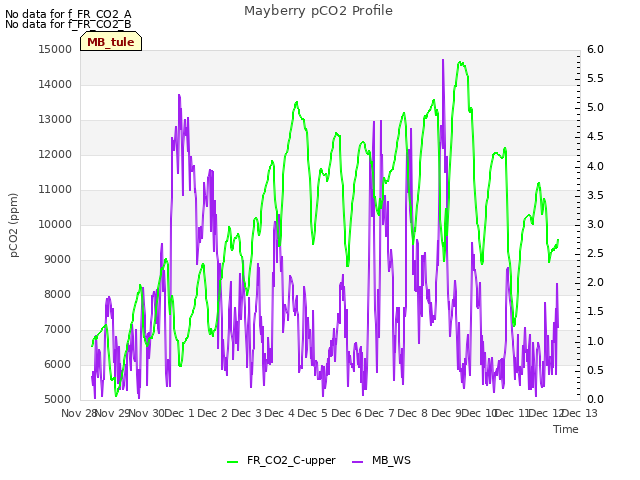Screen dimensions: 640x480
Task: Click the purple MB_WS peak just after Dec 1
Action: 179,96
